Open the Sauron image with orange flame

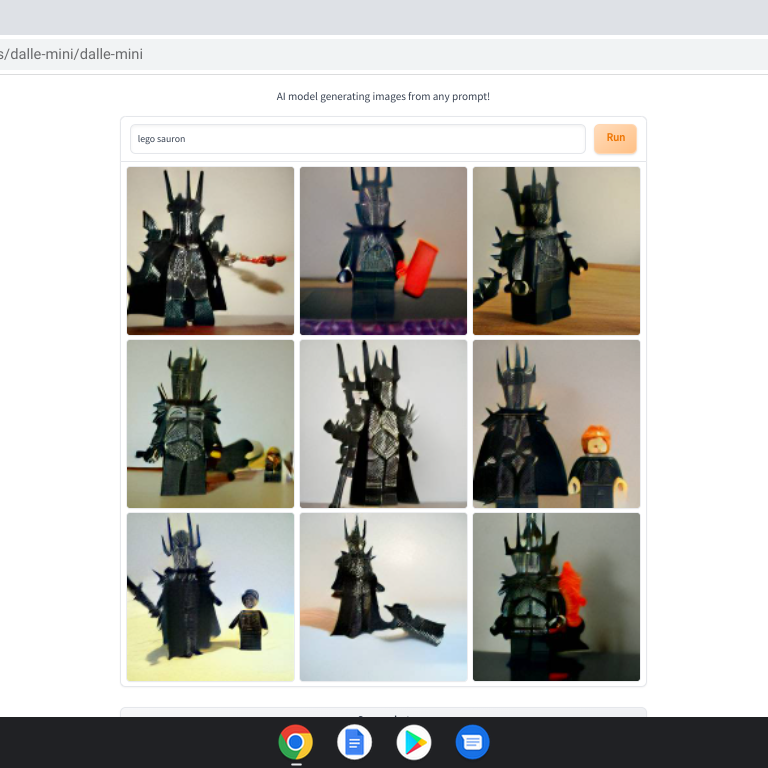(556, 597)
